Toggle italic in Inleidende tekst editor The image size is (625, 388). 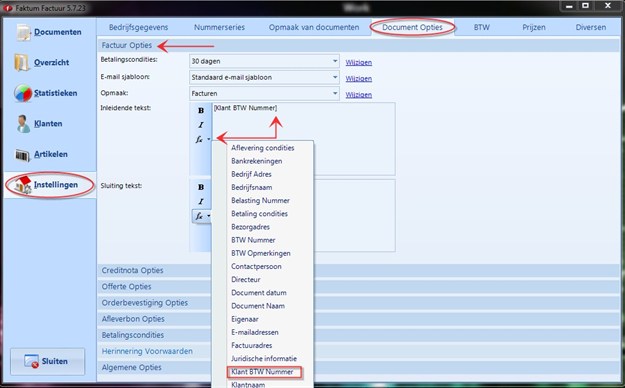pyautogui.click(x=201, y=125)
